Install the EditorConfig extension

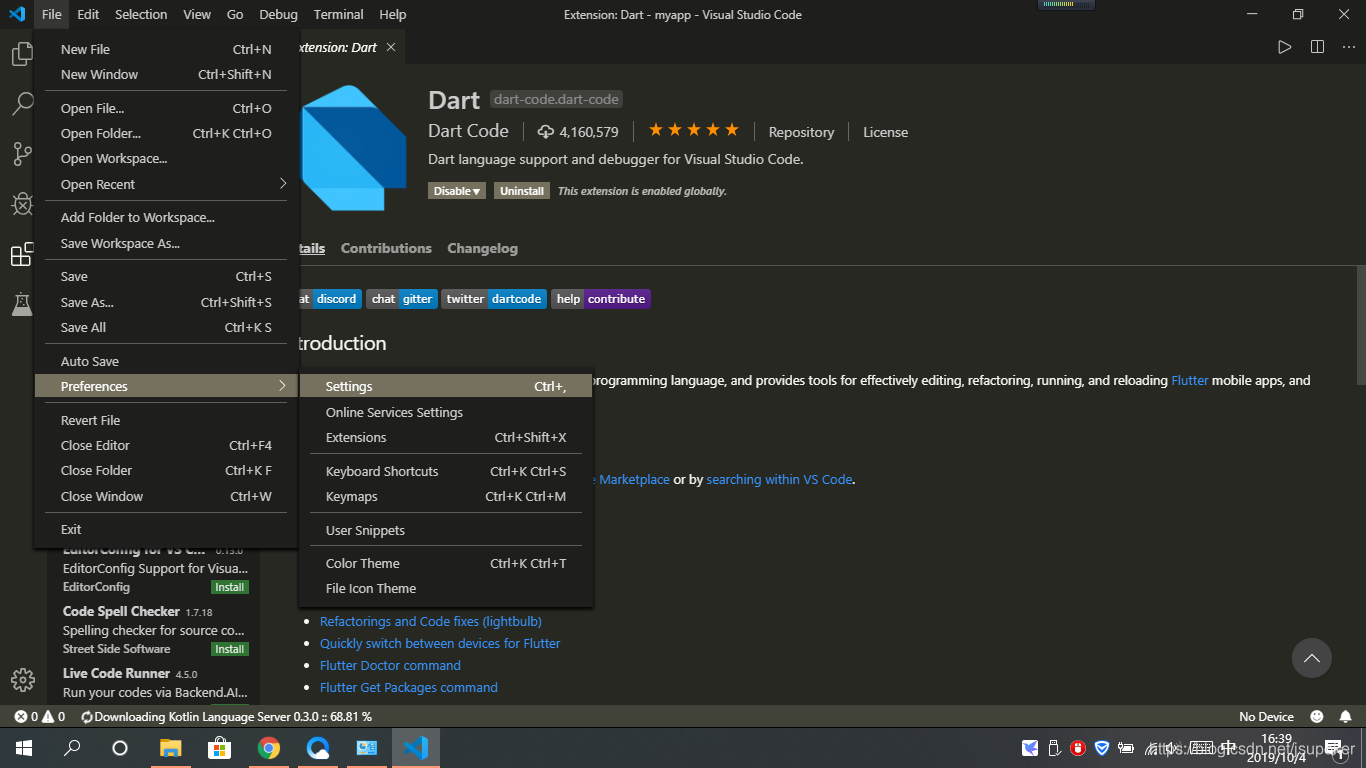click(x=230, y=587)
